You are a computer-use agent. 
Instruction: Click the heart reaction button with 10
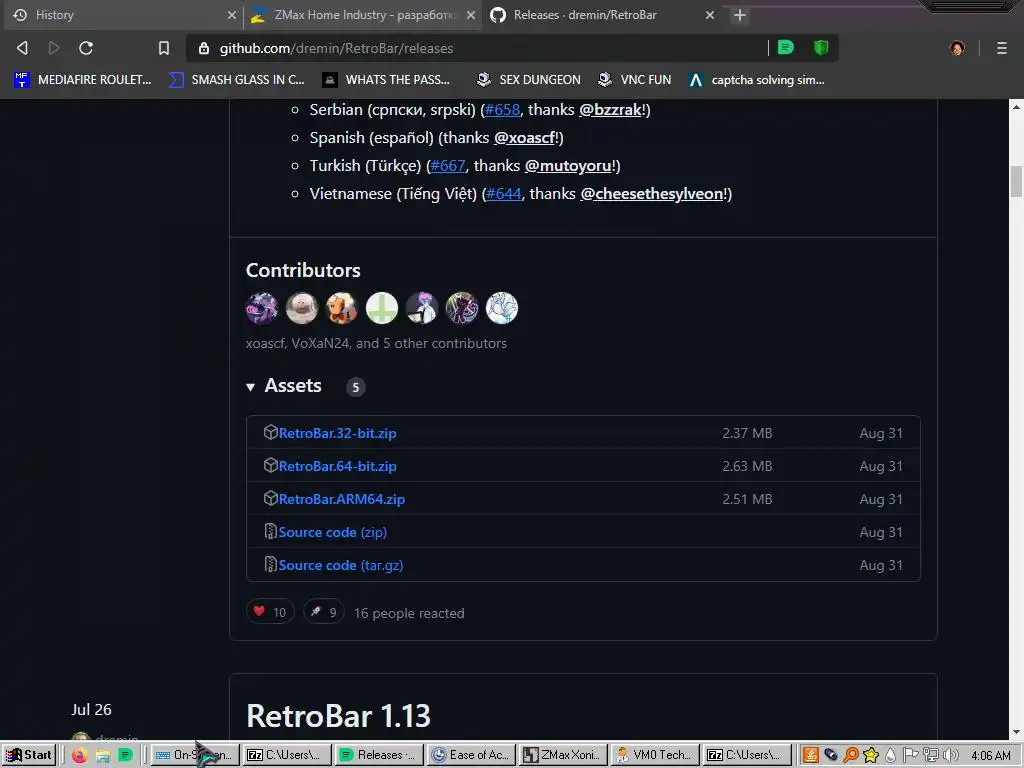point(270,612)
